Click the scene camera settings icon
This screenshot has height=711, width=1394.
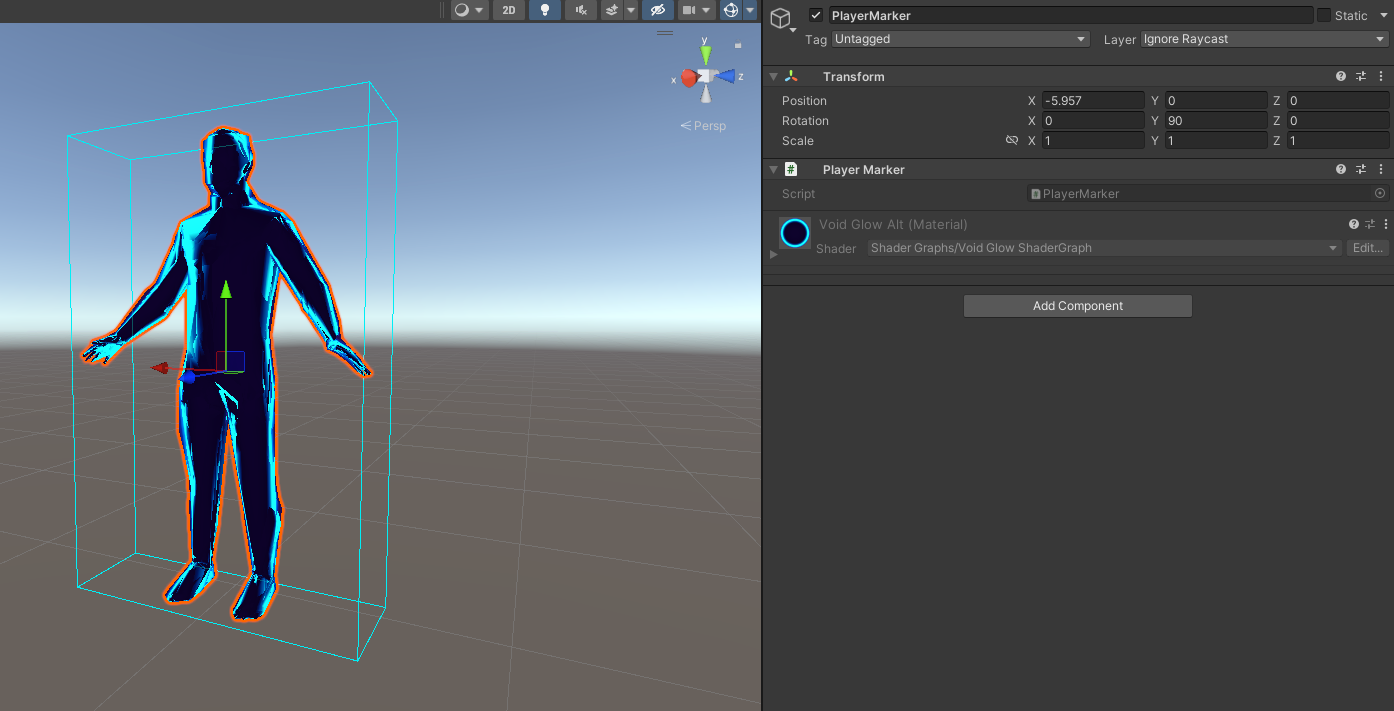(x=689, y=10)
